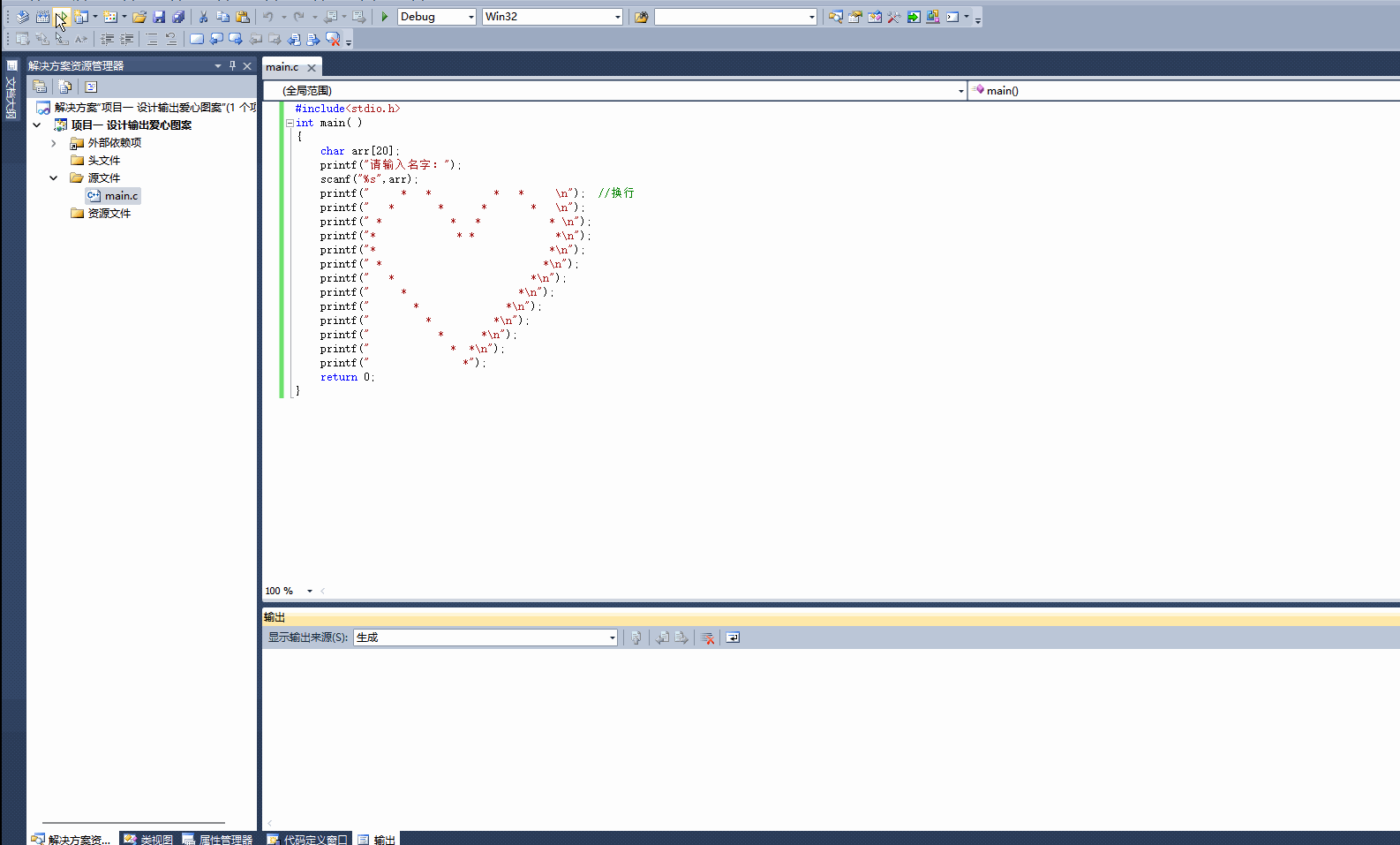Click Show All Files icon in Solution Explorer
The width and height of the screenshot is (1400, 845).
[x=64, y=87]
